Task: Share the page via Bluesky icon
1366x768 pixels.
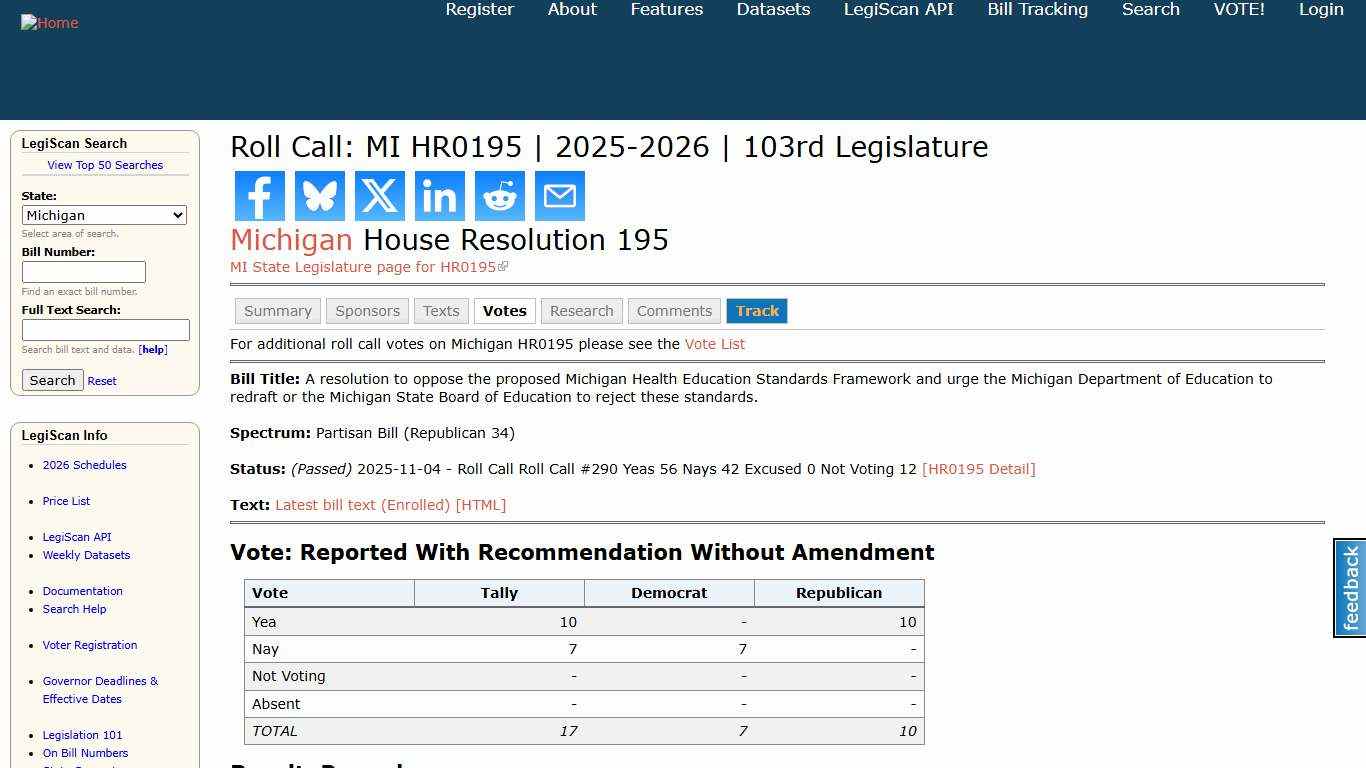Action: coord(319,196)
